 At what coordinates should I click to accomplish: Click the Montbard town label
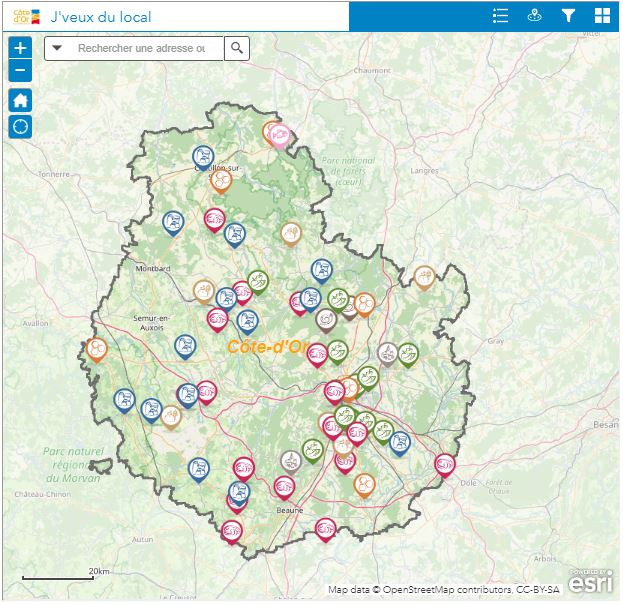point(153,269)
